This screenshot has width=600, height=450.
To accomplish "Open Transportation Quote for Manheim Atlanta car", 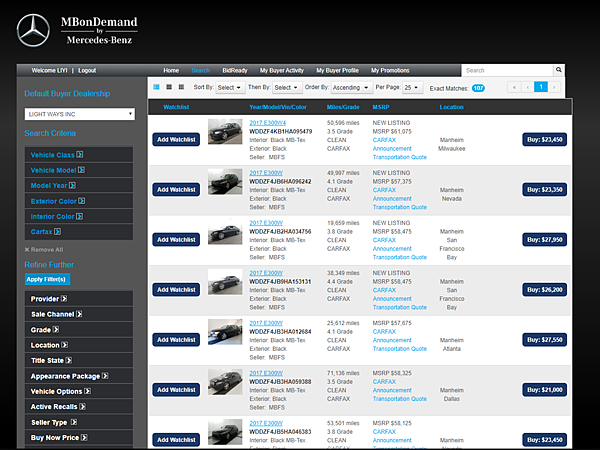I will [399, 349].
